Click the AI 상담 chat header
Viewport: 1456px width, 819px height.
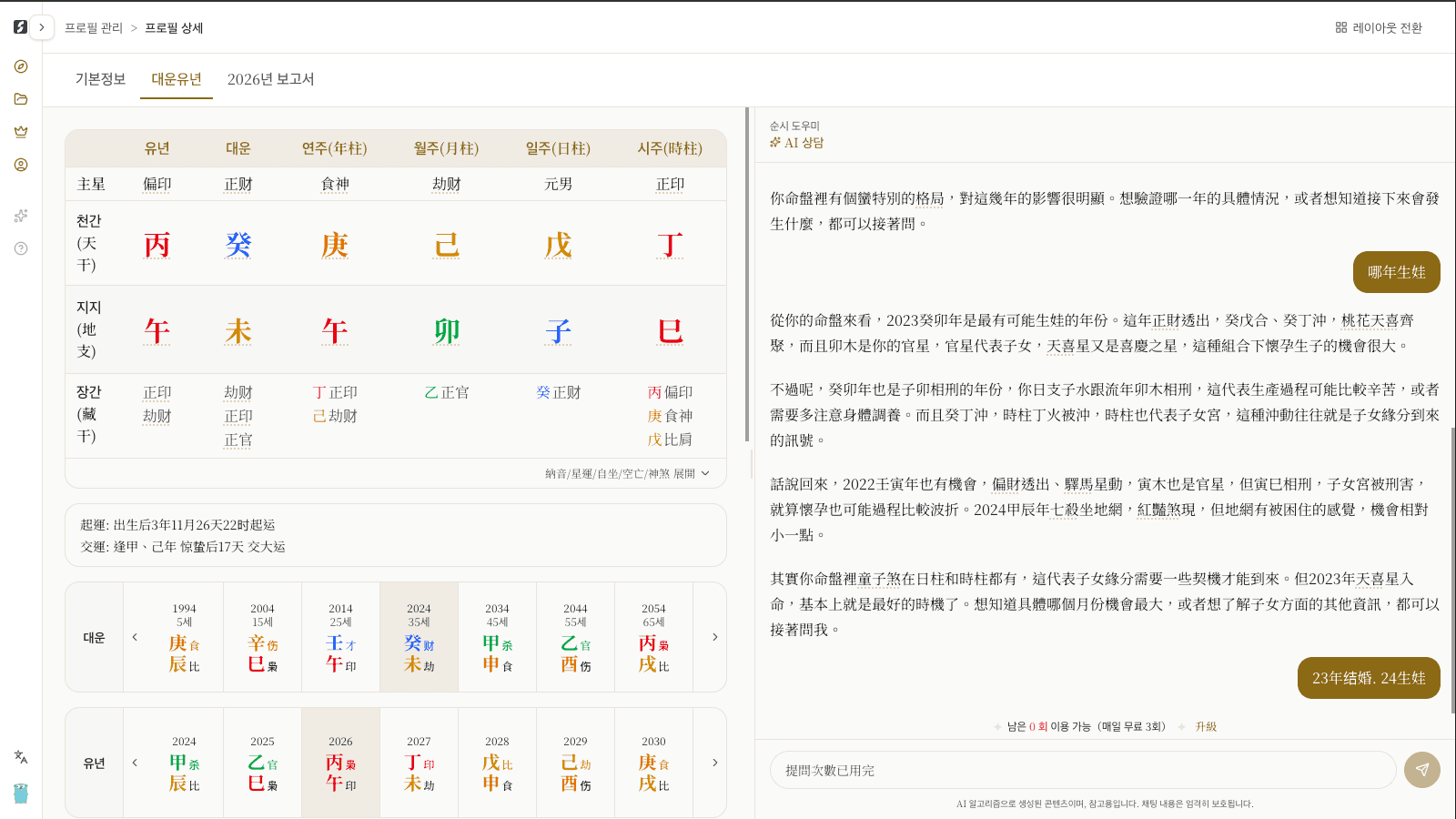(x=797, y=143)
